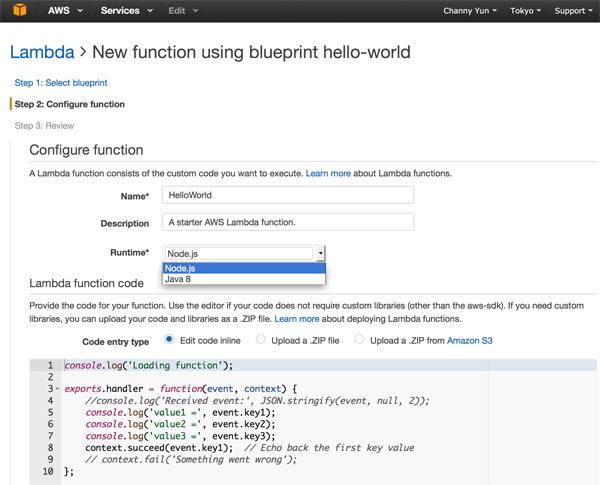Screen dimensions: 600x485
Task: Choose Node.js option in Runtime list
Action: tap(244, 268)
